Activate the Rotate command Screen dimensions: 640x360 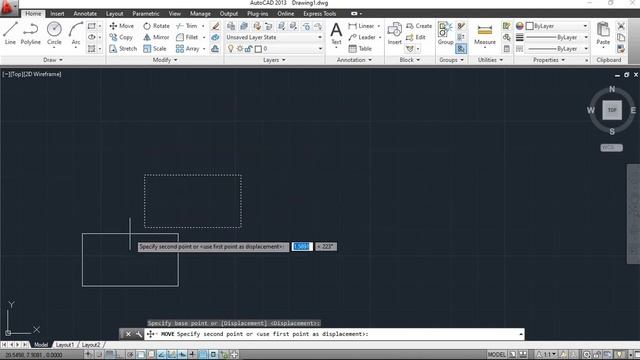[x=156, y=26]
